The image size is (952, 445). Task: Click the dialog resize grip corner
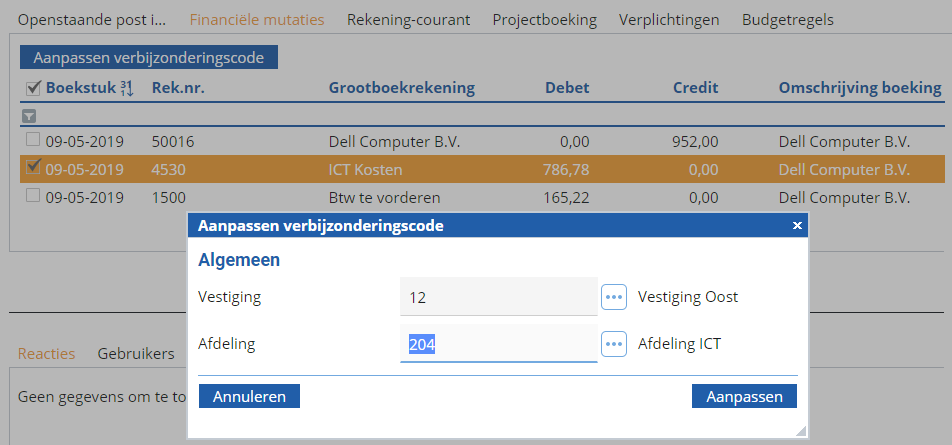(x=800, y=430)
